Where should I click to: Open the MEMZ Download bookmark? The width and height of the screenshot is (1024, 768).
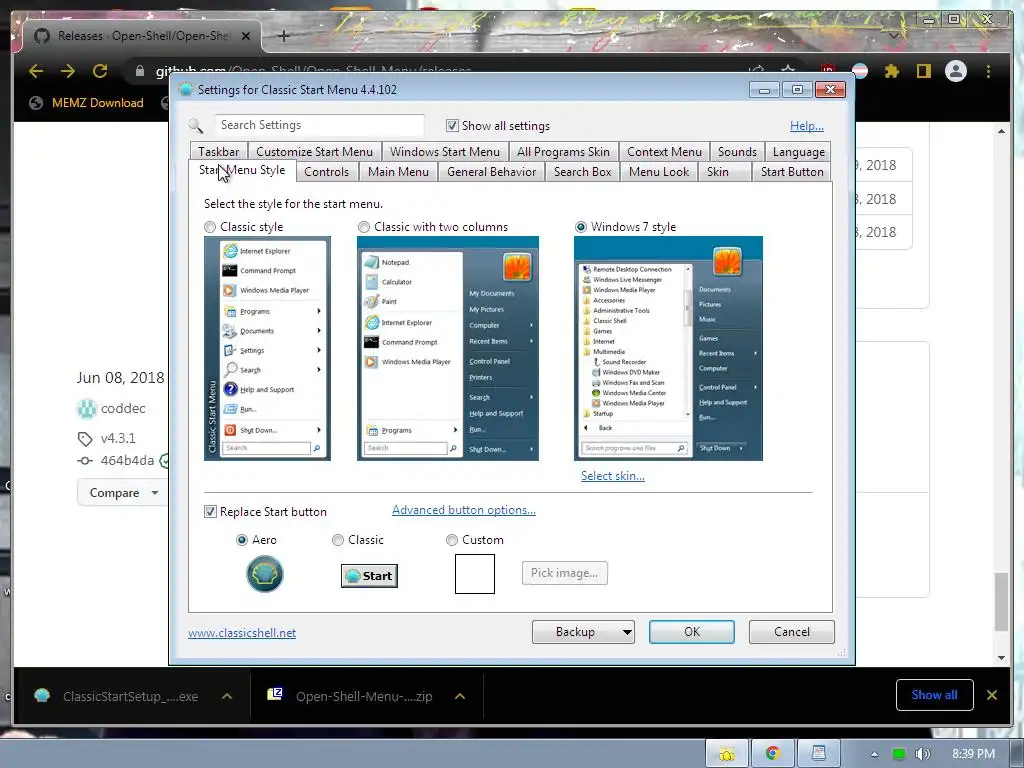(87, 103)
